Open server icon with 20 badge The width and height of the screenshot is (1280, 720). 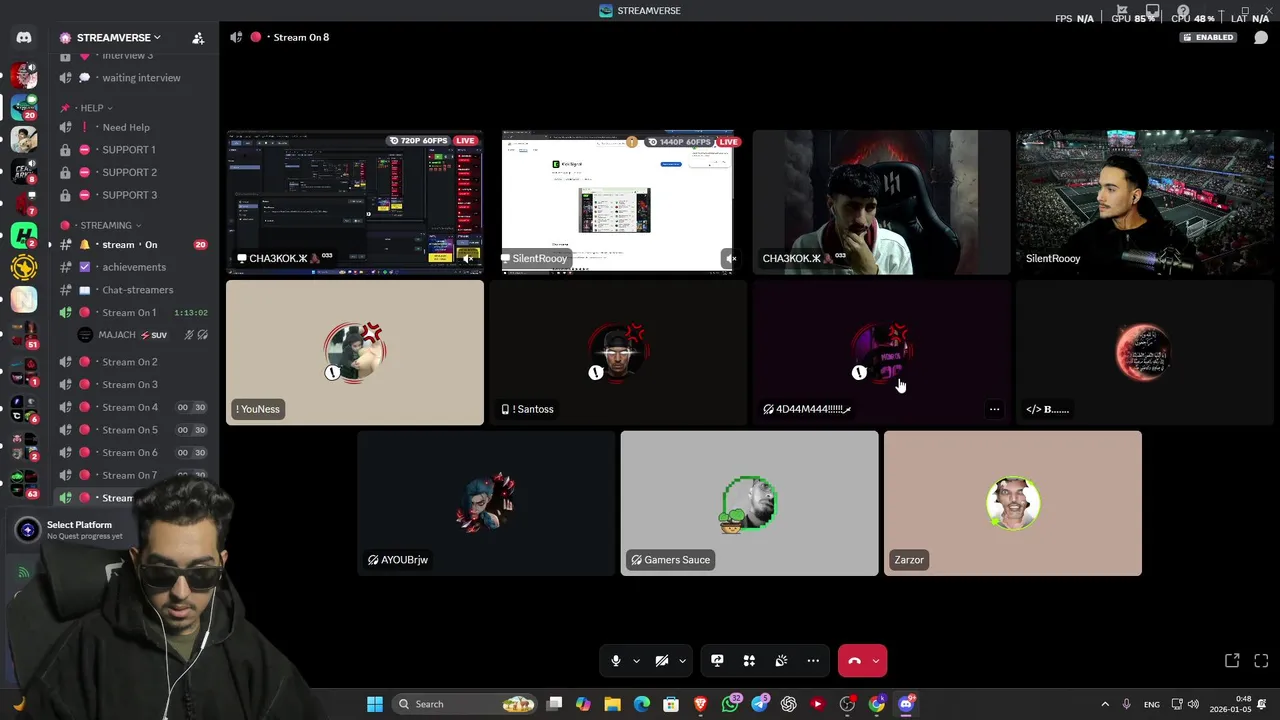pyautogui.click(x=24, y=106)
